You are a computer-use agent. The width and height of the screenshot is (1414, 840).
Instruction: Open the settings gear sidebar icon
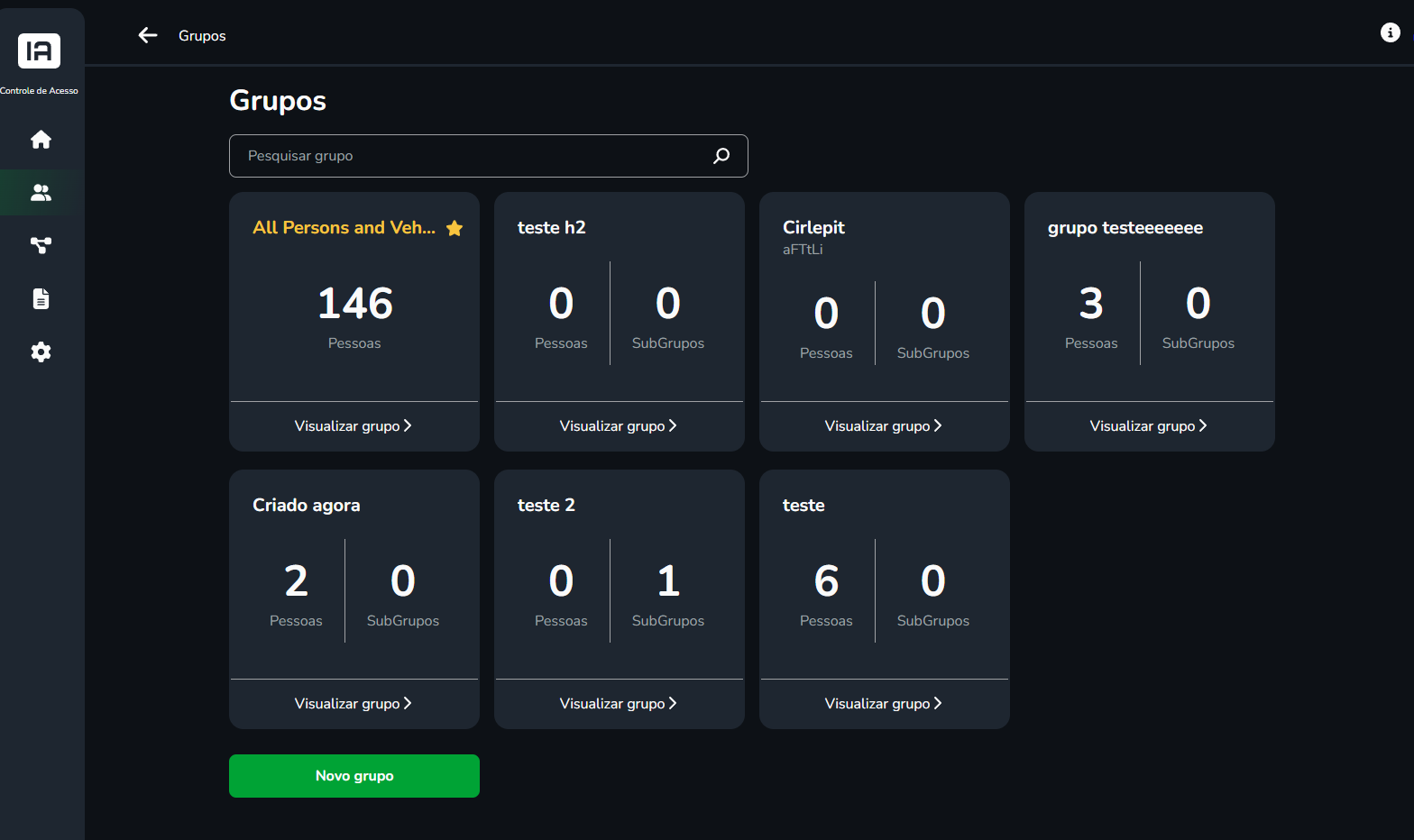pyautogui.click(x=41, y=352)
